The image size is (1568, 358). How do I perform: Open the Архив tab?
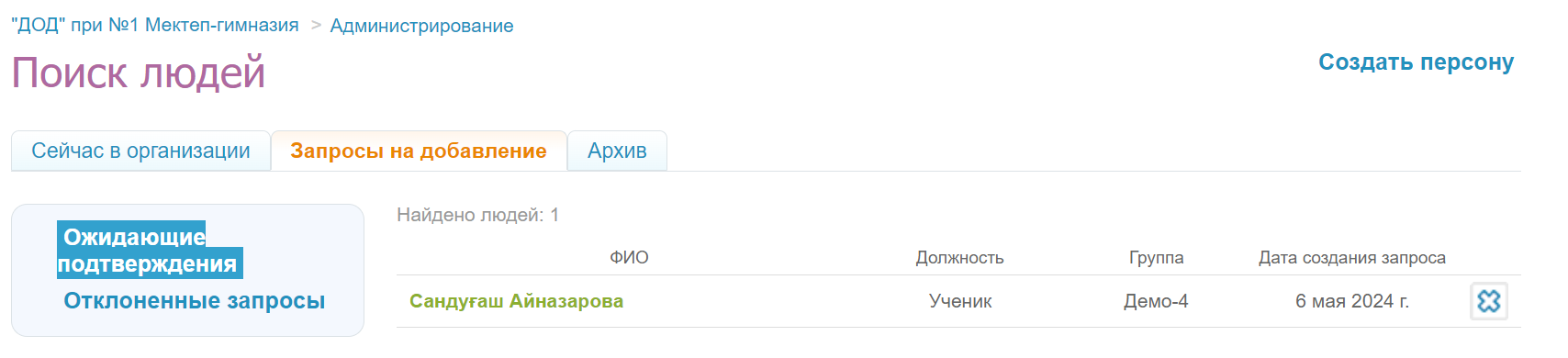tap(617, 151)
